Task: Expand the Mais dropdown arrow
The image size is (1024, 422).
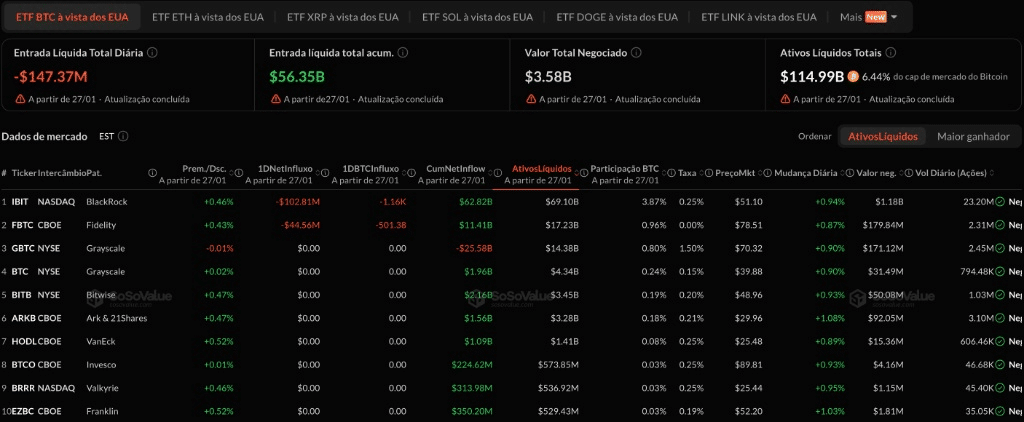Action: (x=894, y=18)
